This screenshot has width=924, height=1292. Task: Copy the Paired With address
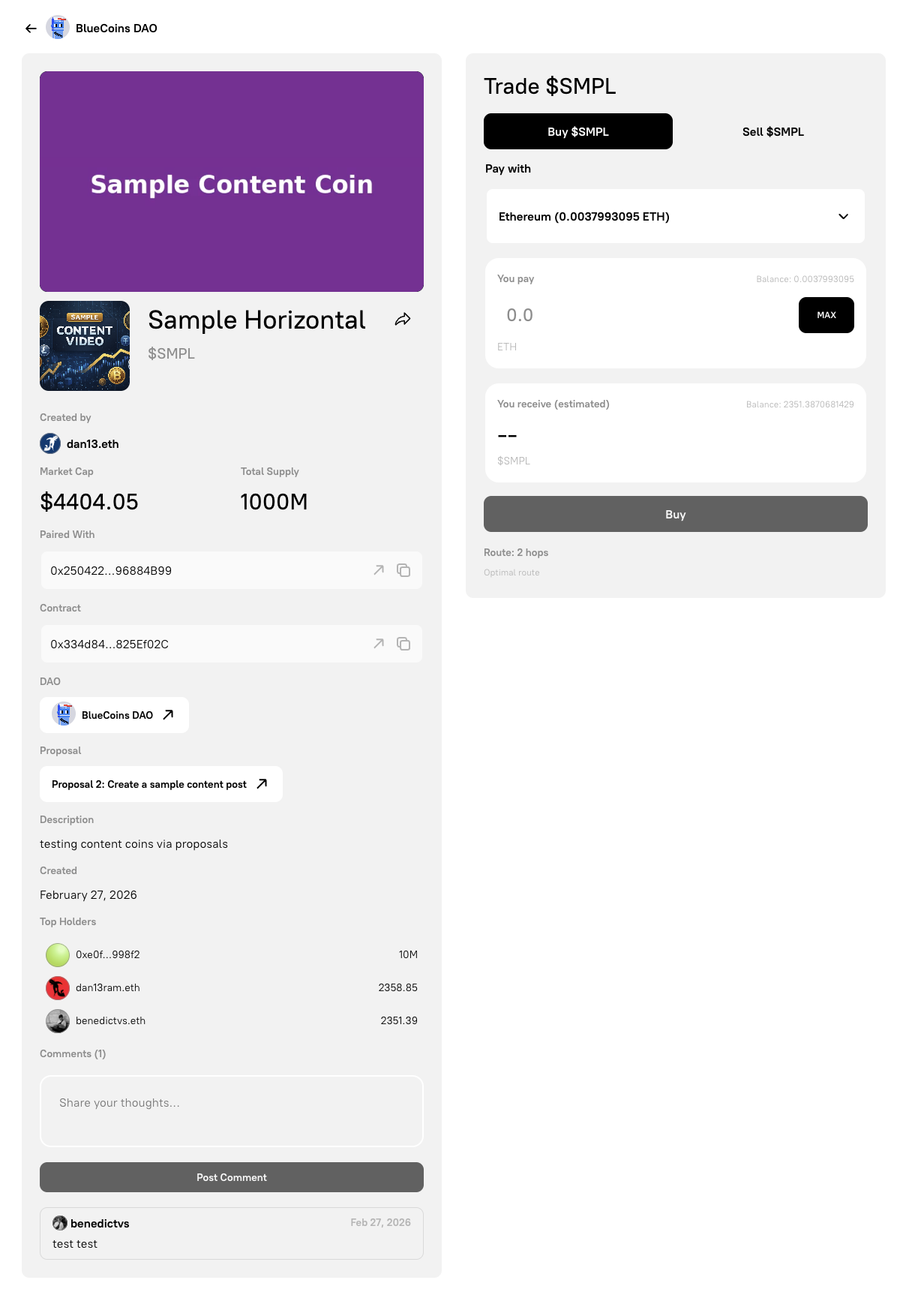tap(404, 570)
